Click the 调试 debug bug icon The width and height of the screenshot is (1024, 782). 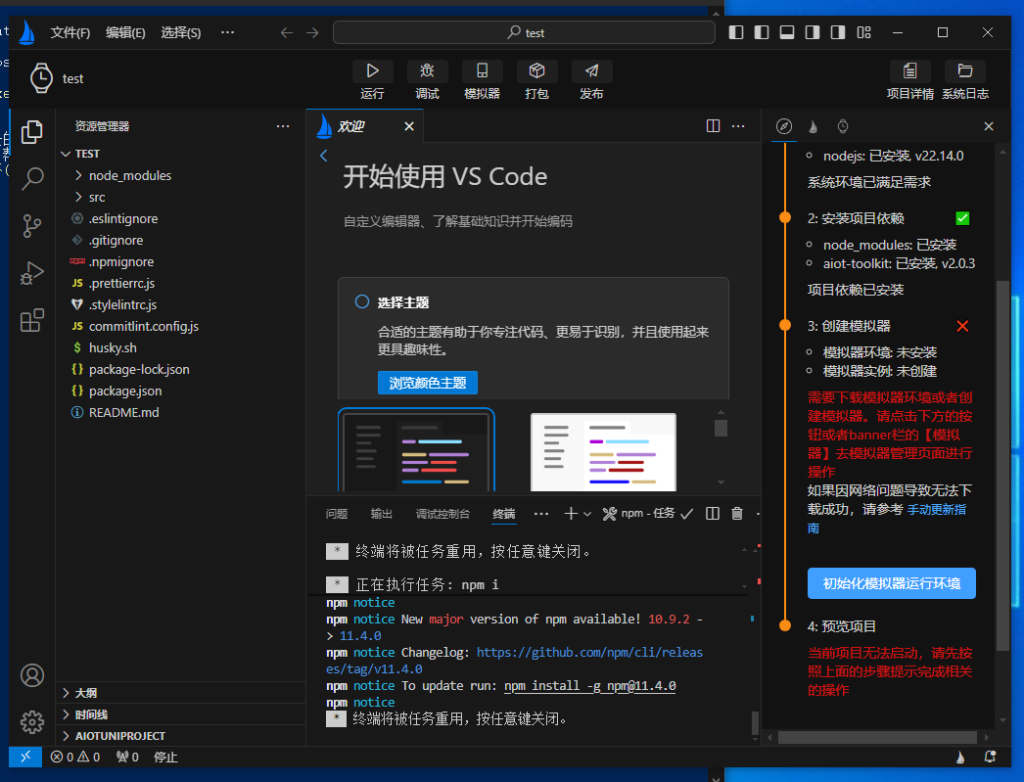pyautogui.click(x=427, y=71)
